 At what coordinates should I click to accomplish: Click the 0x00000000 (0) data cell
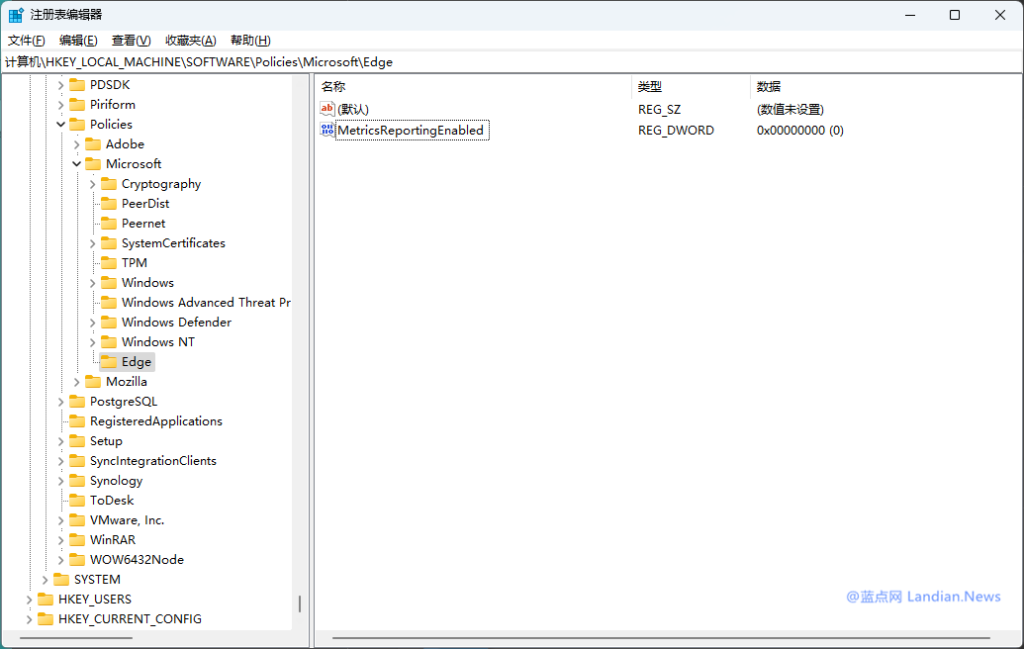[800, 131]
